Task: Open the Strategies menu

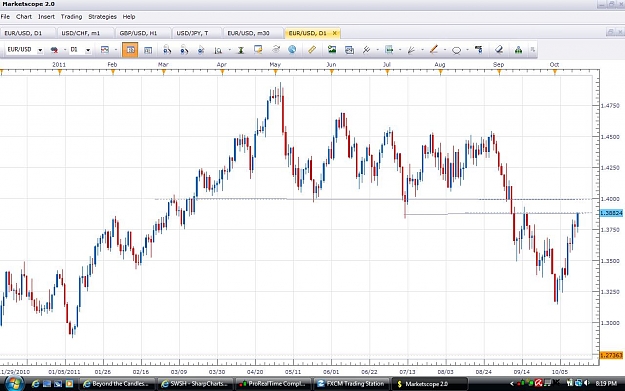Action: (102, 17)
